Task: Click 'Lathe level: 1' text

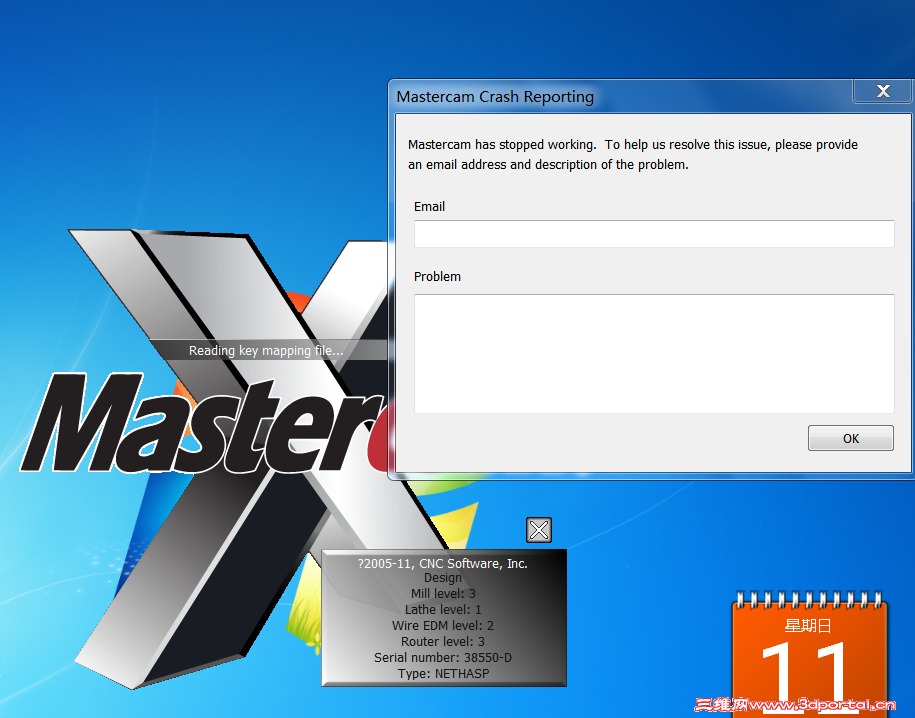Action: coord(443,609)
